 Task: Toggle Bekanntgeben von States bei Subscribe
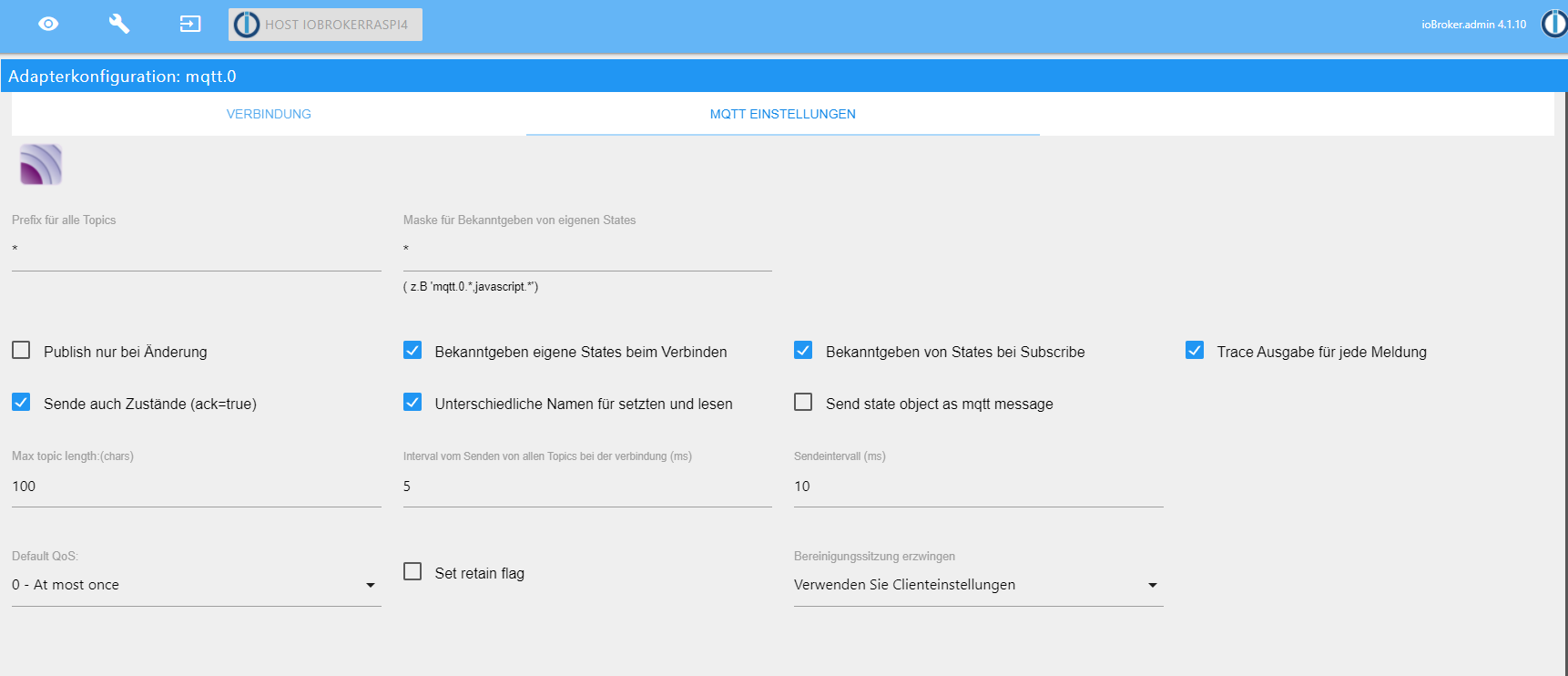(803, 350)
